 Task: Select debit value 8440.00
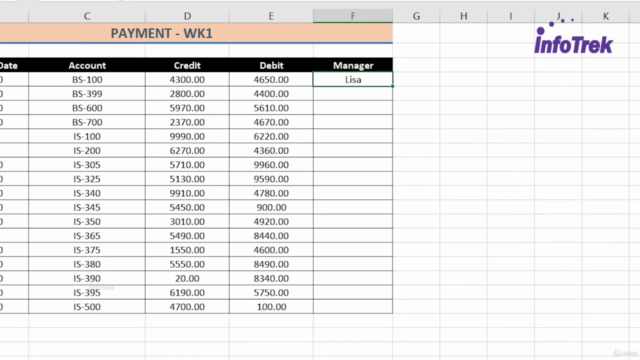point(271,236)
